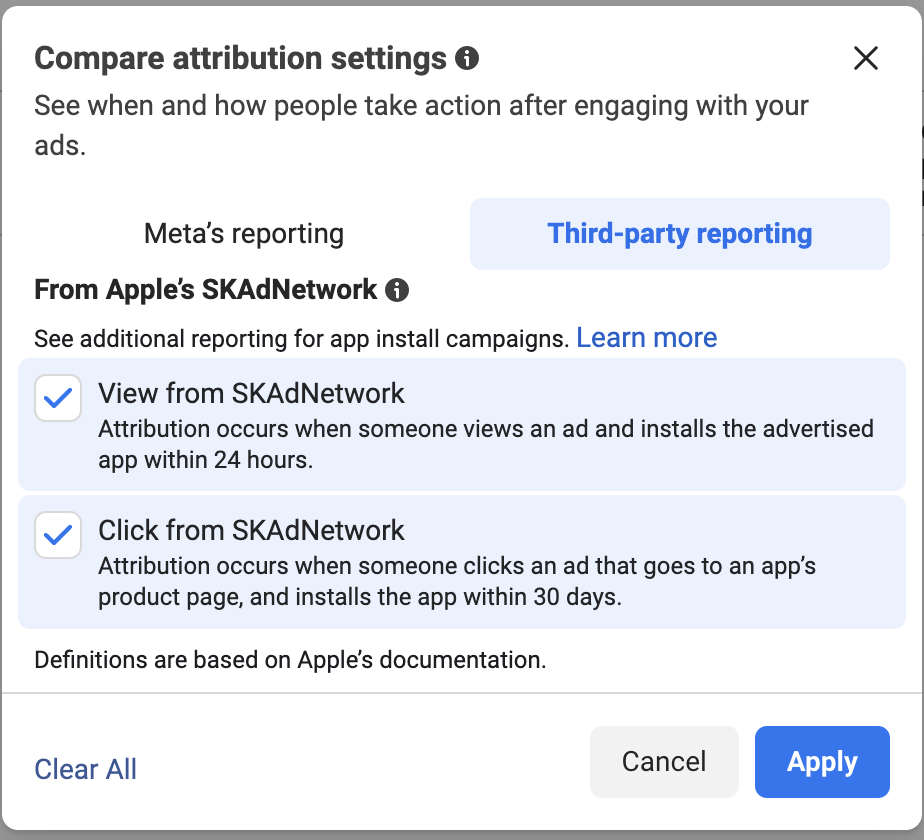Screen dimensions: 924x840
Task: Apply the attribution settings
Action: [822, 762]
